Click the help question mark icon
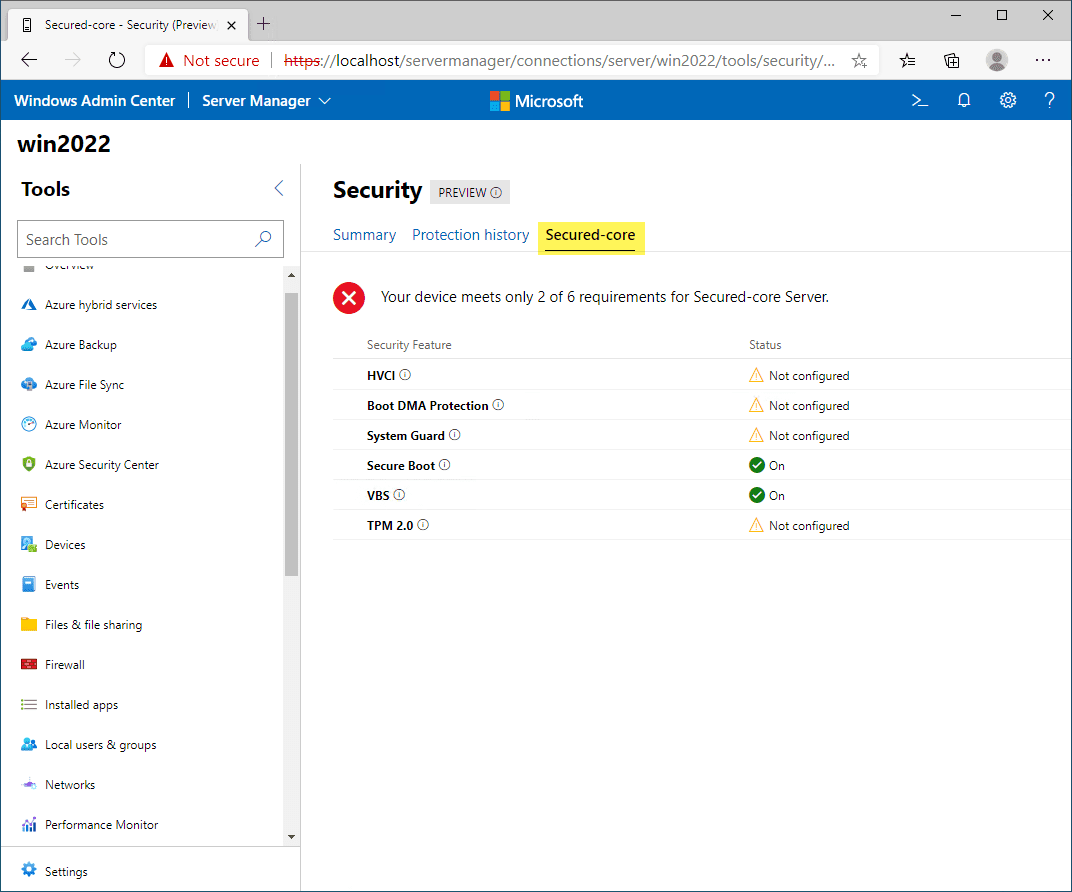The height and width of the screenshot is (892, 1072). (x=1049, y=100)
